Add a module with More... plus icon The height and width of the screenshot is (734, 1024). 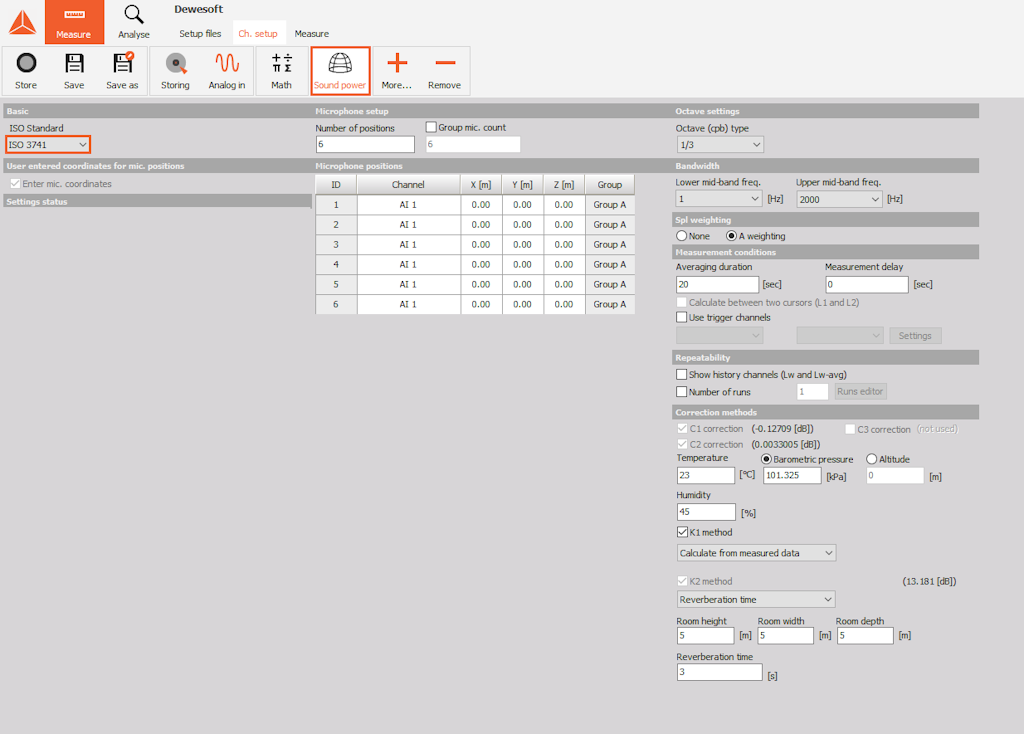[x=397, y=71]
